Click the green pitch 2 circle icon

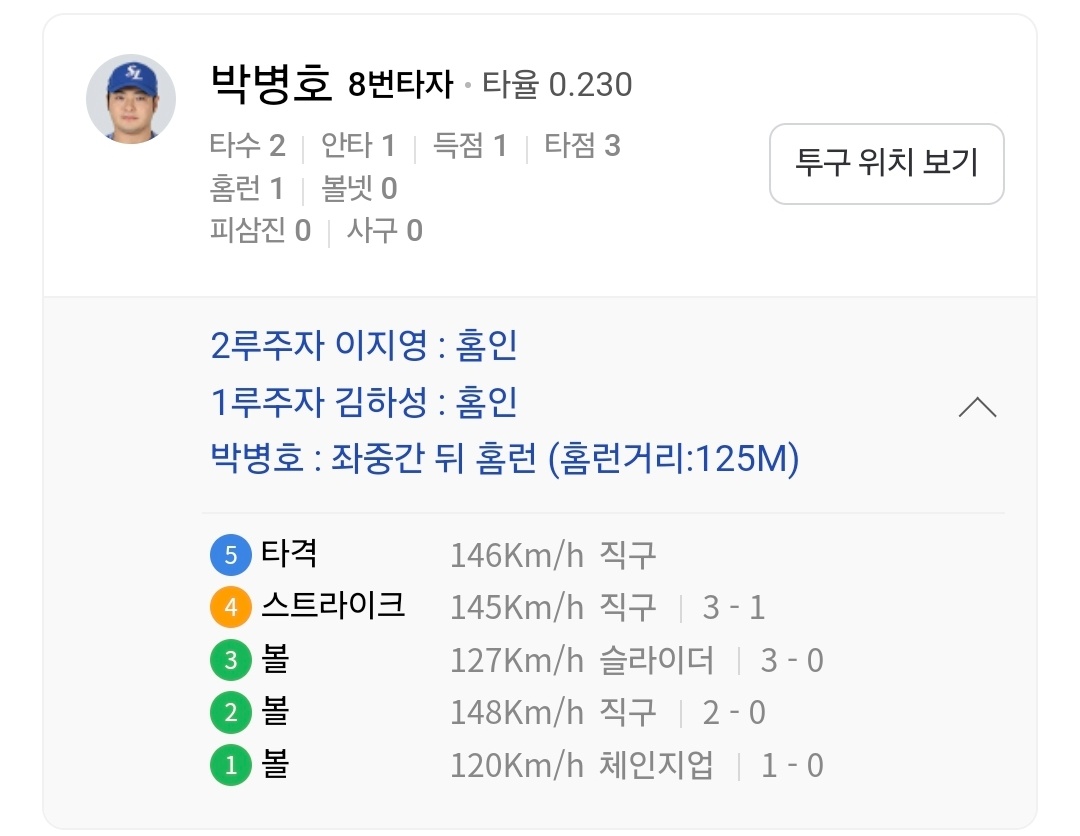(230, 713)
